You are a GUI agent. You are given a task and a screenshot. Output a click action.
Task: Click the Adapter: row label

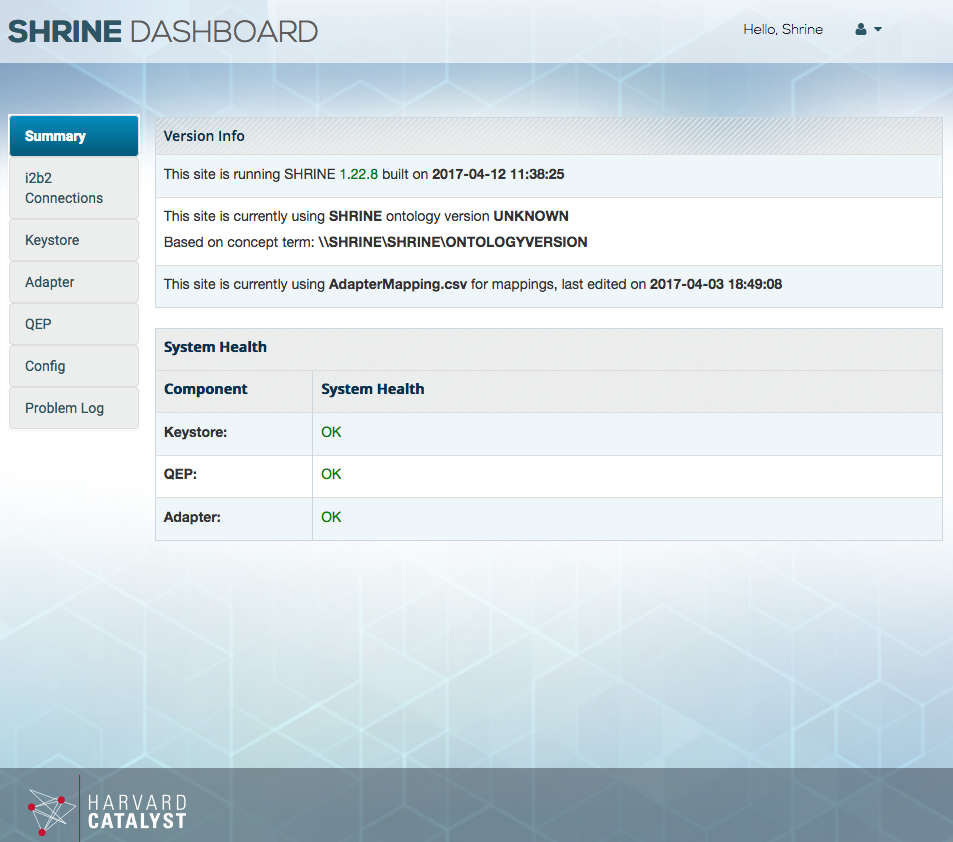pyautogui.click(x=192, y=517)
